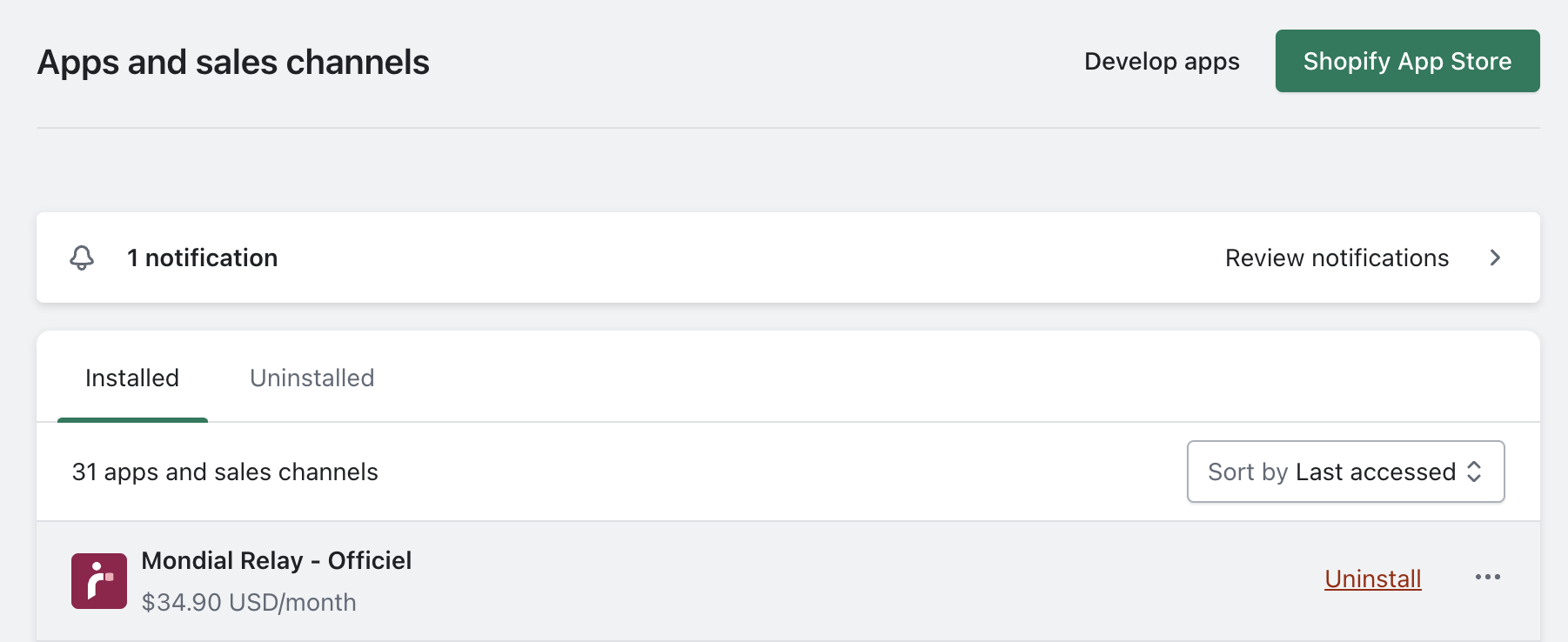This screenshot has height=642, width=1568.
Task: Click the 1 notification label
Action: (x=203, y=258)
